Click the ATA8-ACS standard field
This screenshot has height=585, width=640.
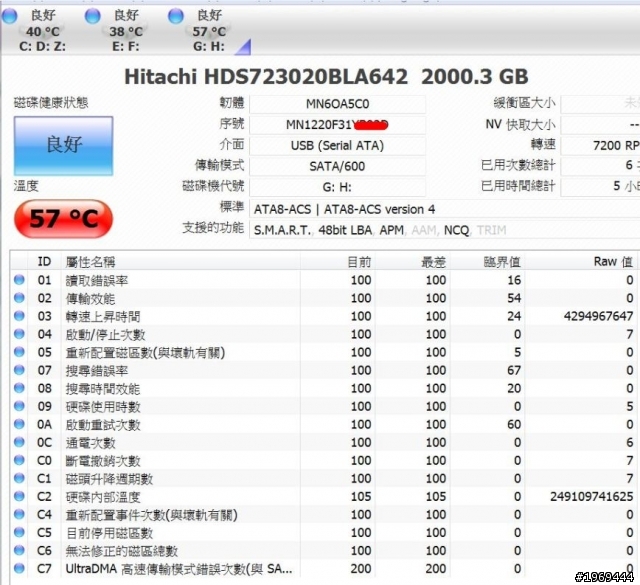(x=444, y=209)
